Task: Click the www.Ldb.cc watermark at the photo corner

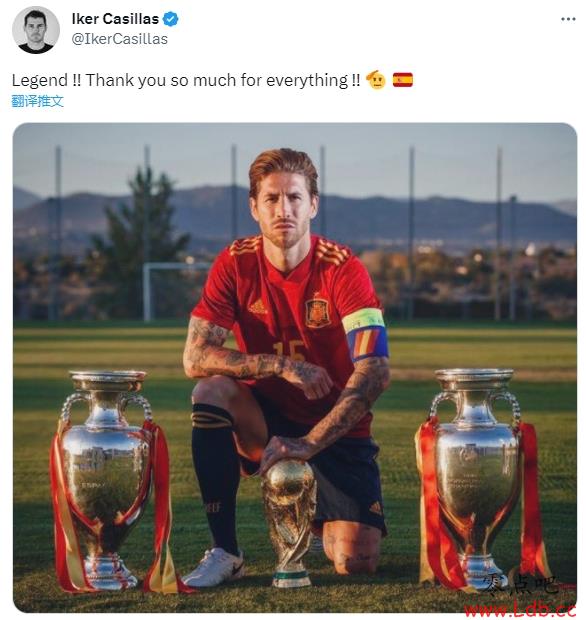Action: (520, 609)
